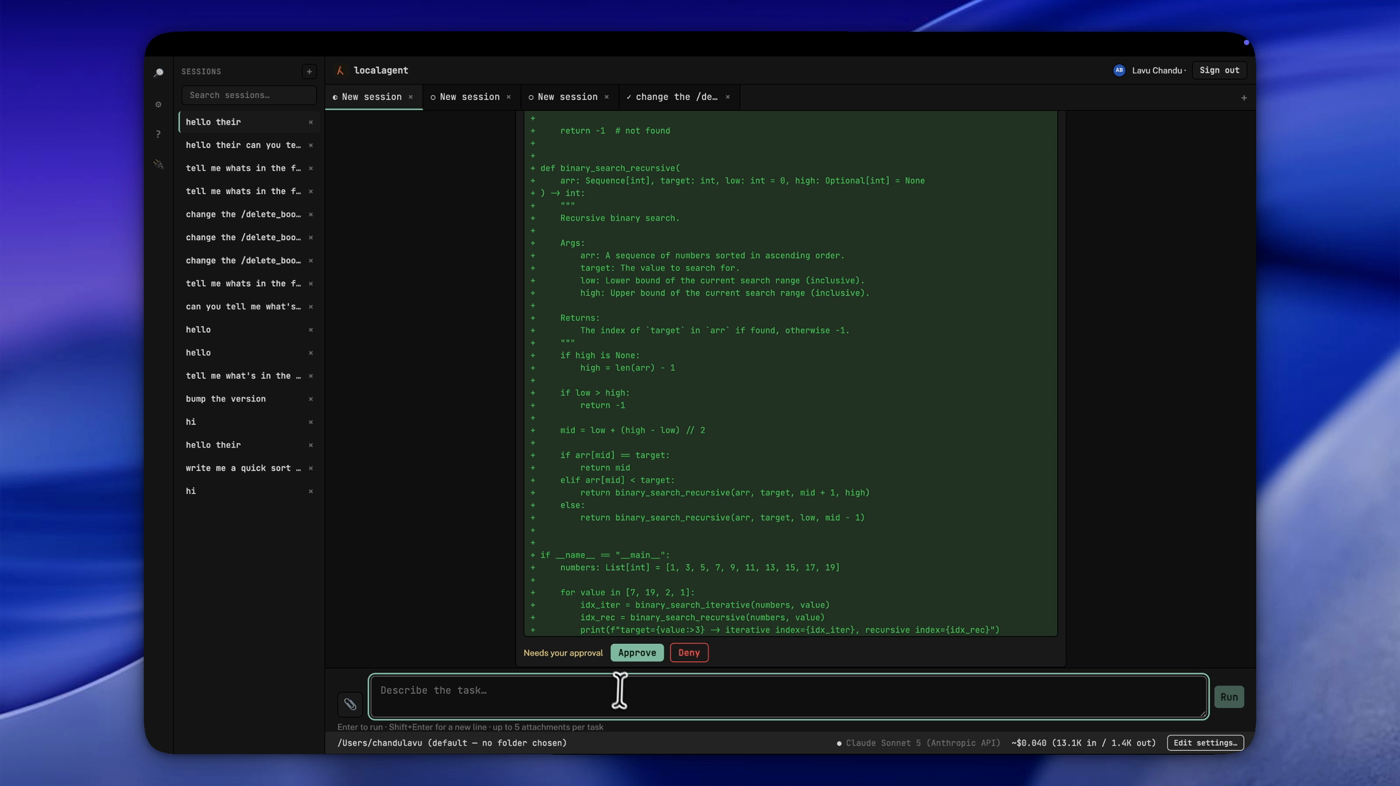Delete the "bump the version" session
The width and height of the screenshot is (1400, 786).
(310, 399)
